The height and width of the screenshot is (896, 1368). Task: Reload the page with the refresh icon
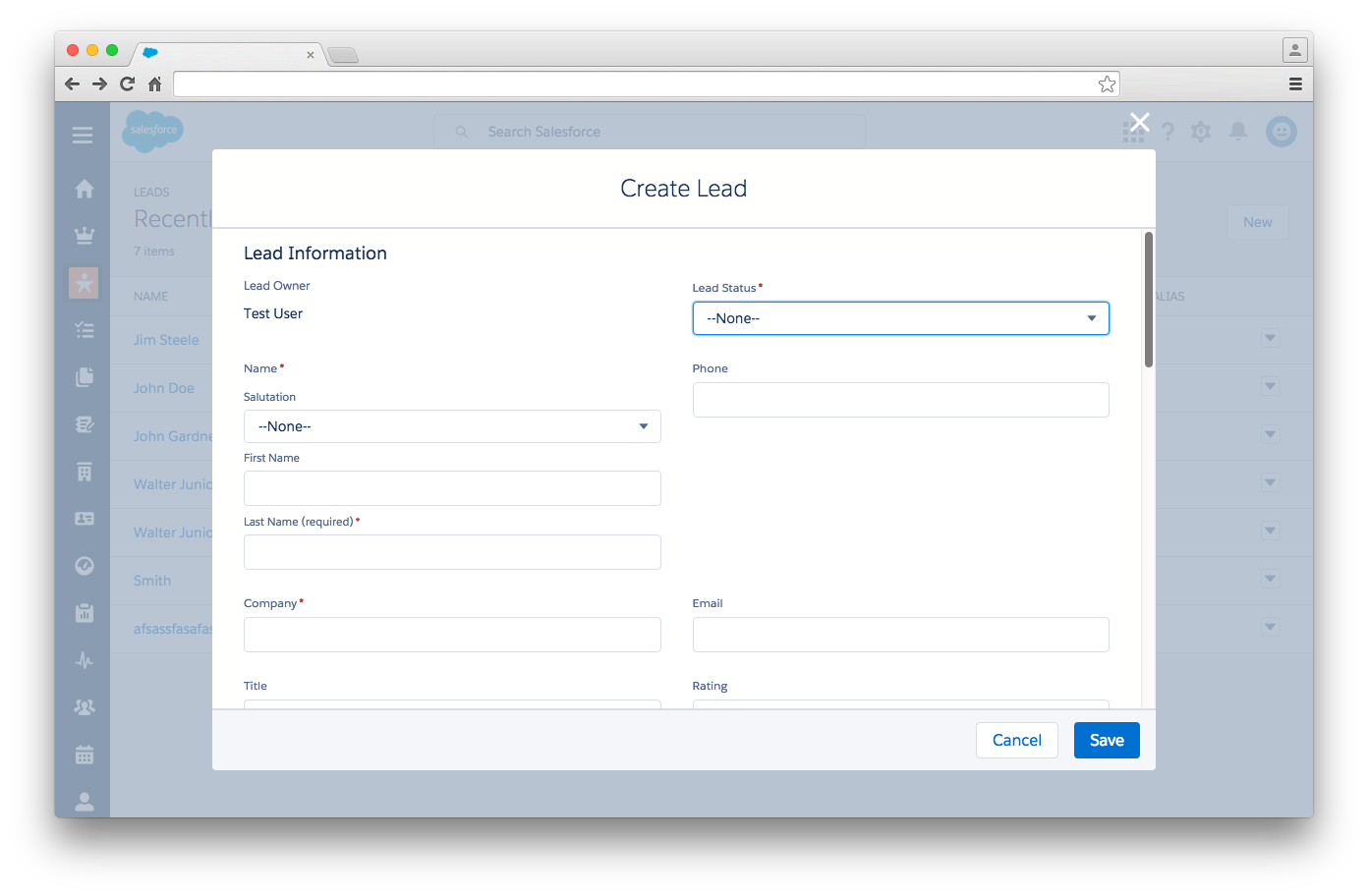click(127, 84)
